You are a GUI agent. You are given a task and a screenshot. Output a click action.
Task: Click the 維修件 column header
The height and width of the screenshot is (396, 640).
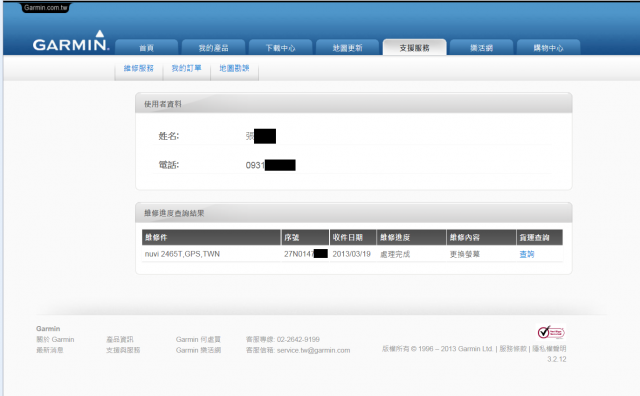tap(211, 237)
